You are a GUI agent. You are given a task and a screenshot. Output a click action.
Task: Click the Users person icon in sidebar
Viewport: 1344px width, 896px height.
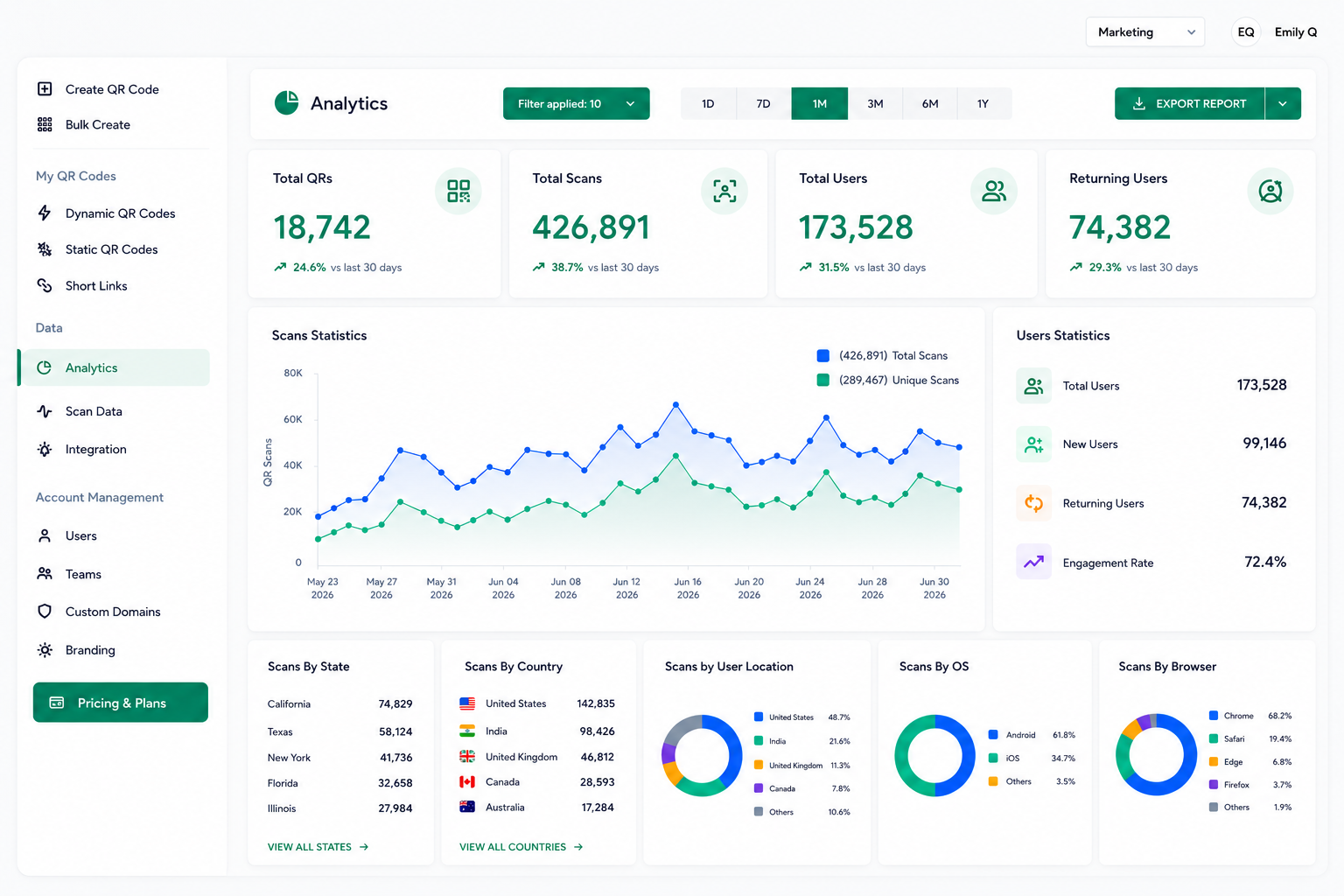(45, 536)
